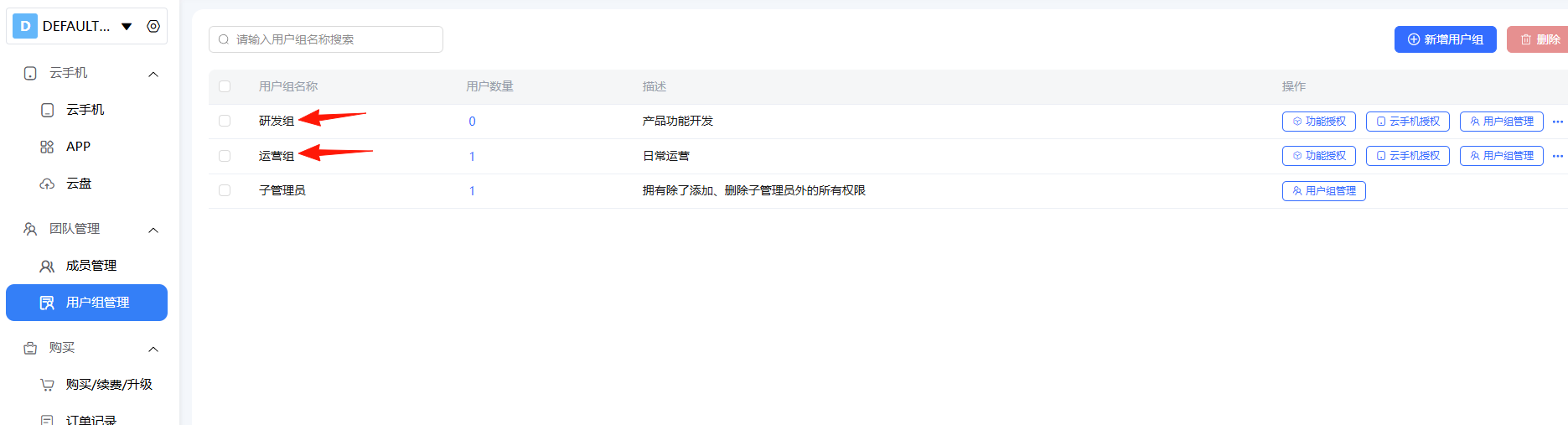The image size is (1568, 425).
Task: Check the 子管理员 row checkbox
Action: click(225, 190)
